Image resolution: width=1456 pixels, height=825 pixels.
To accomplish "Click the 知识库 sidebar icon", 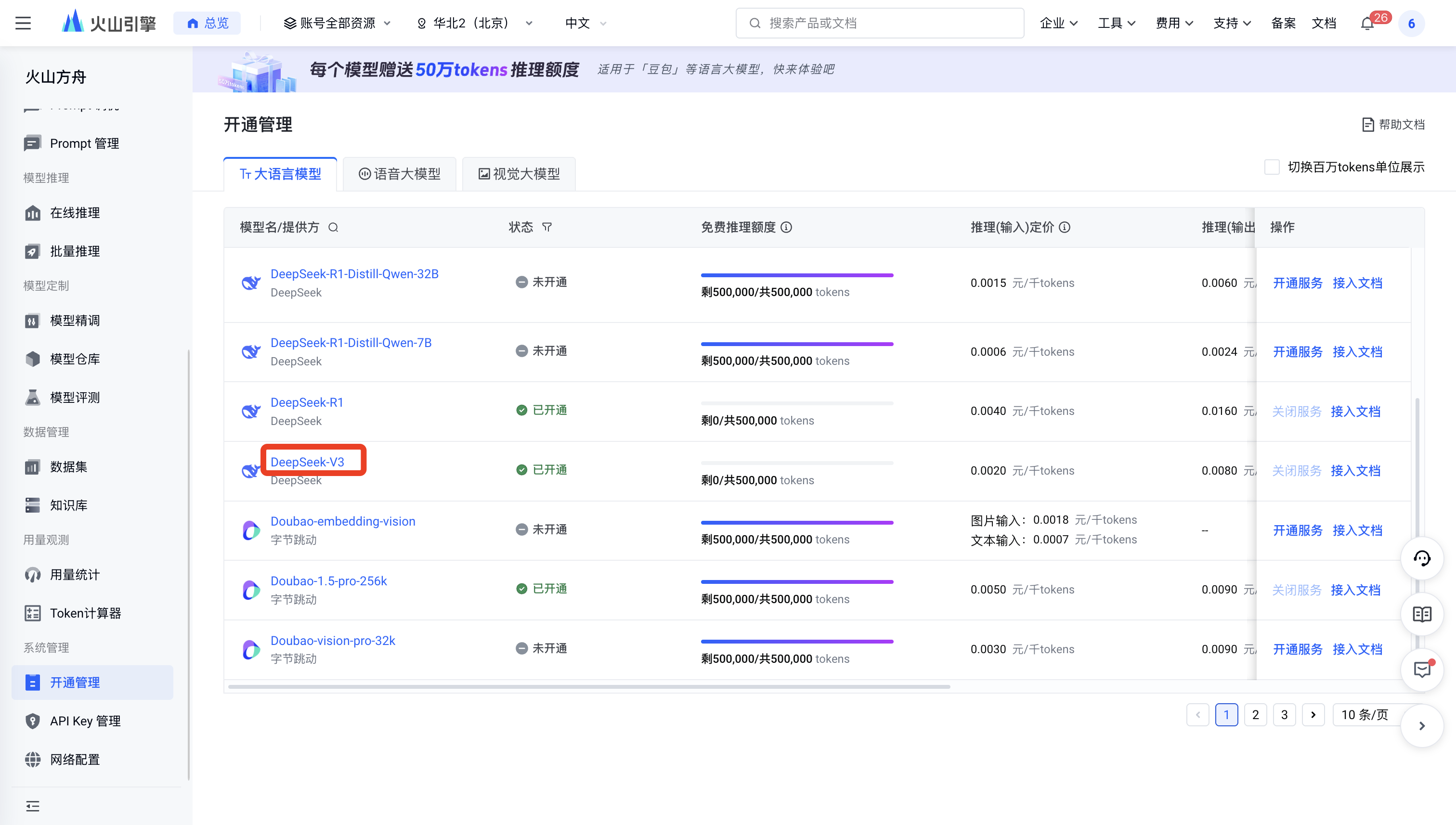I will (32, 505).
